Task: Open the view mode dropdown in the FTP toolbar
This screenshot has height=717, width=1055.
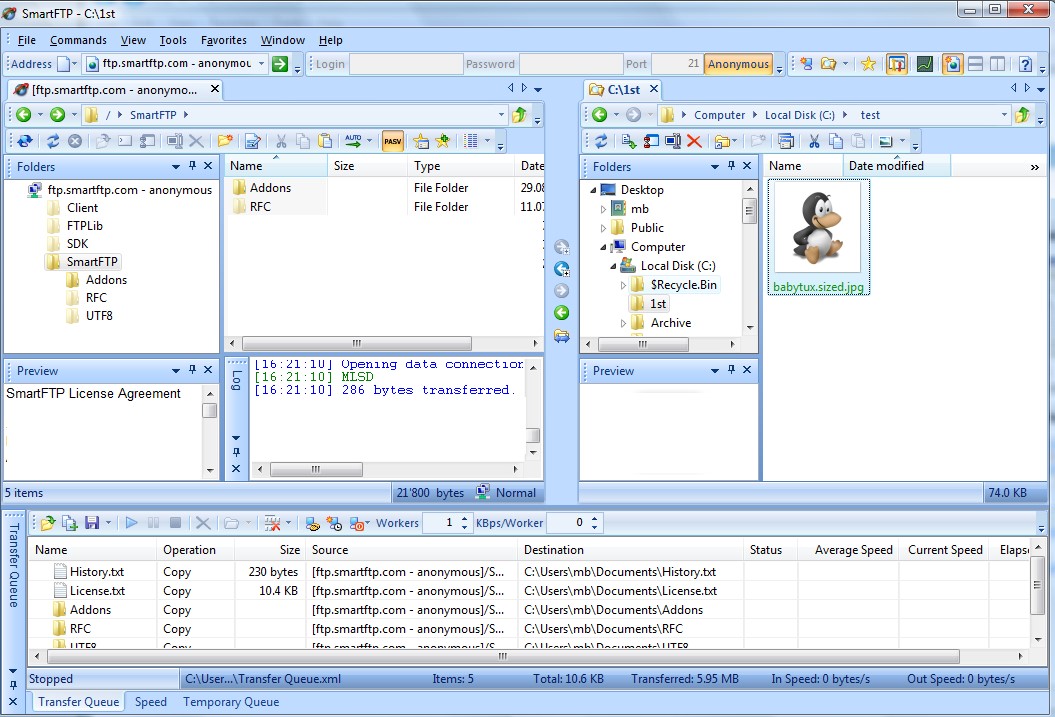Action: click(x=487, y=141)
